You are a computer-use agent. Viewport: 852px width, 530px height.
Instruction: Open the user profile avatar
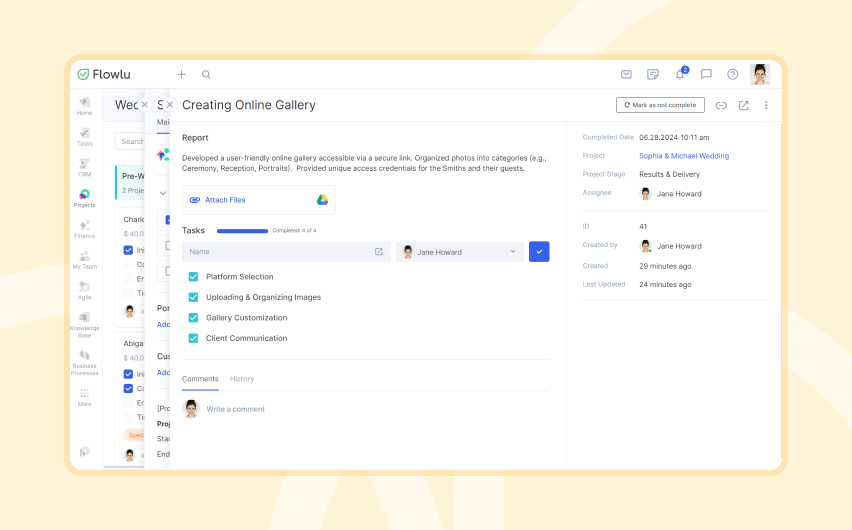tap(760, 74)
